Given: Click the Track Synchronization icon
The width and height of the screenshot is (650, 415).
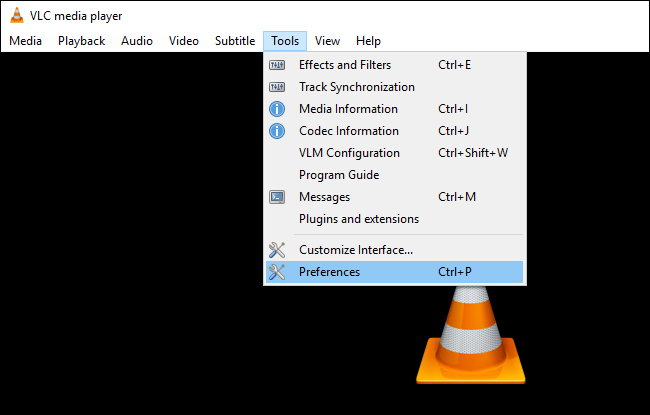Looking at the screenshot, I should [x=277, y=87].
